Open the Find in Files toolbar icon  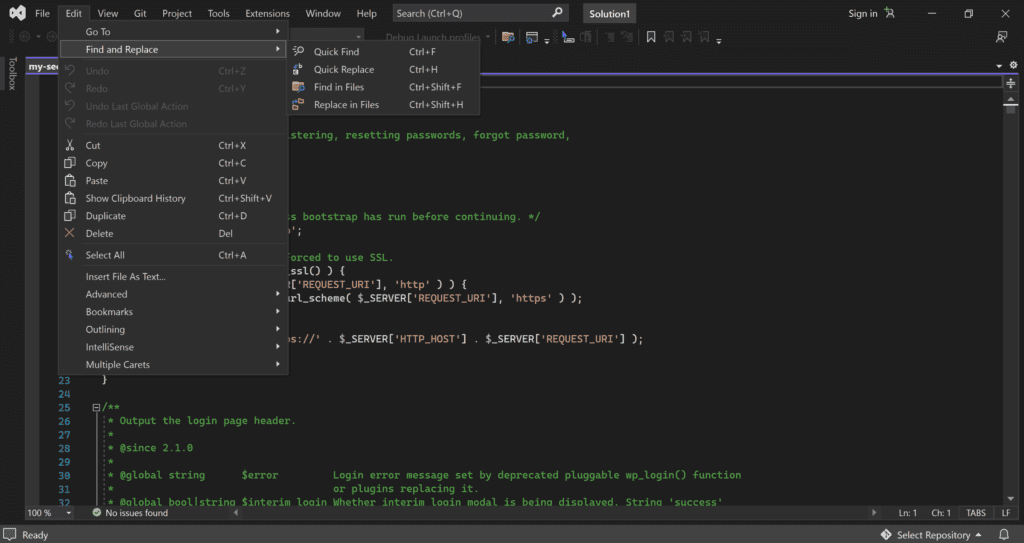pyautogui.click(x=508, y=37)
